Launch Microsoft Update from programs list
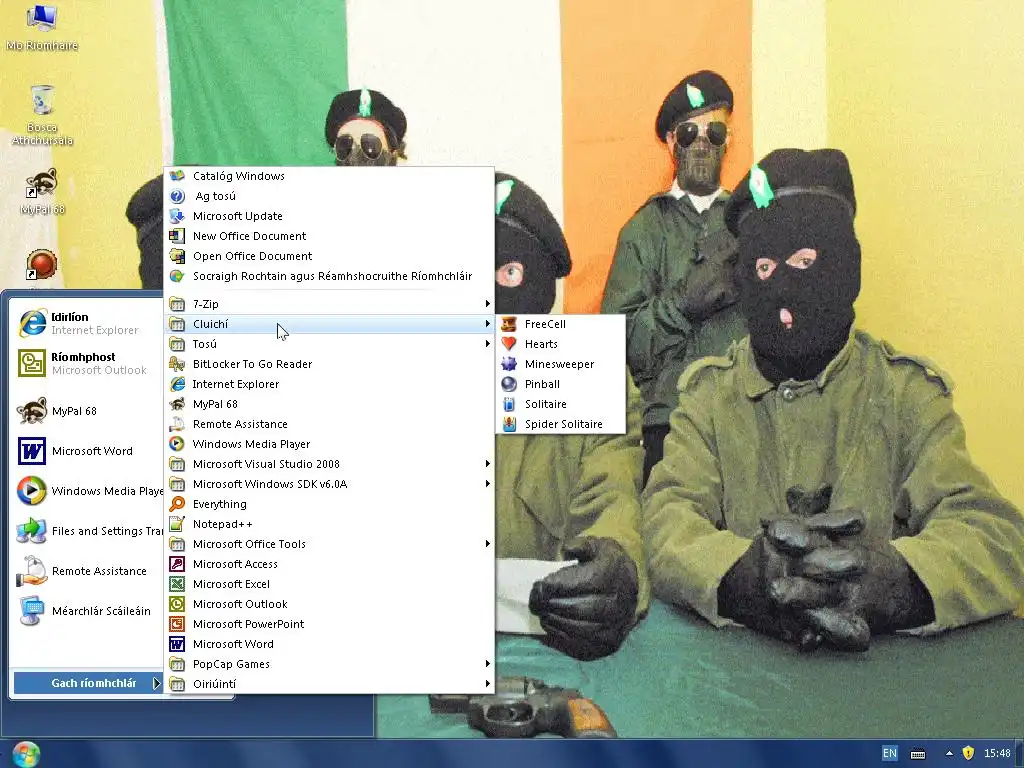 click(x=329, y=216)
